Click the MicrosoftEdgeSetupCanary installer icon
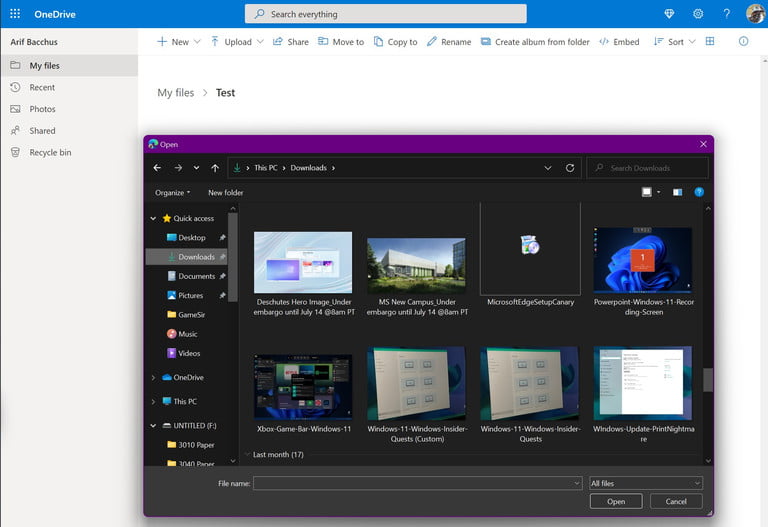 point(530,245)
